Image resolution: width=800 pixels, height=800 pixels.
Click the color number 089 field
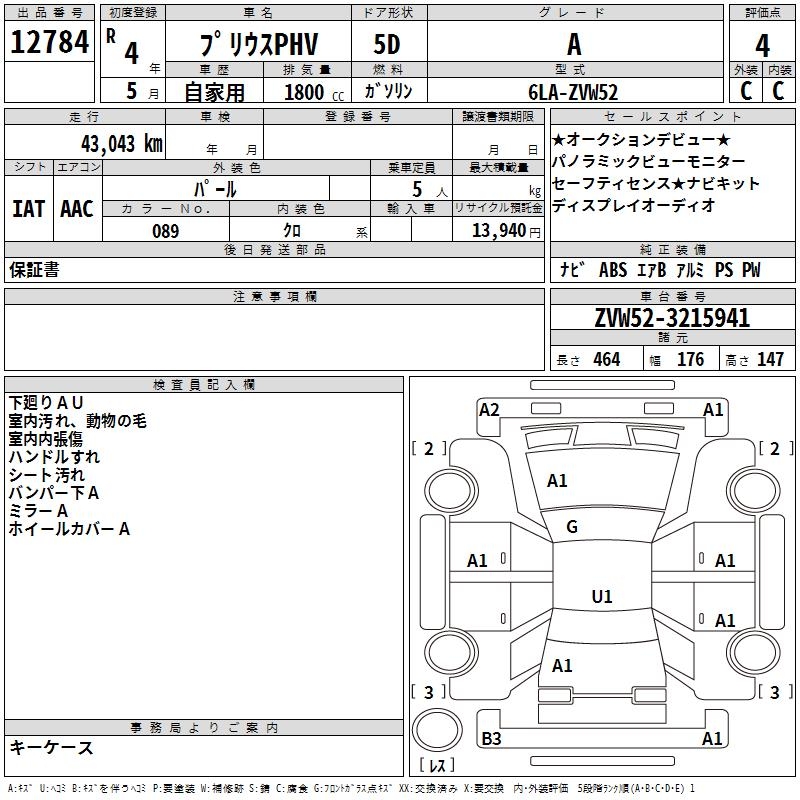(165, 231)
